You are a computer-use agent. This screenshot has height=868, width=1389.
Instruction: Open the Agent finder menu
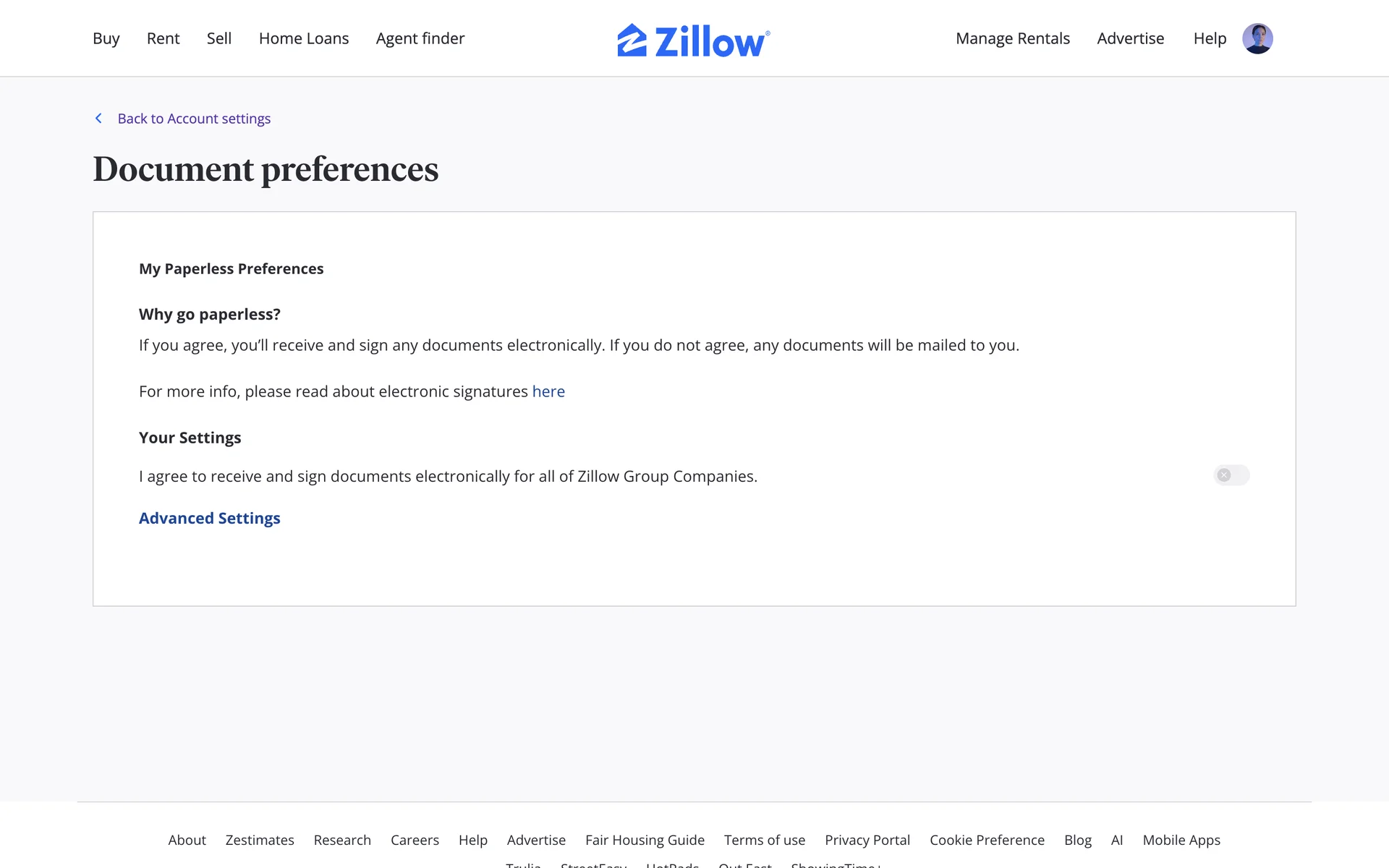coord(420,38)
